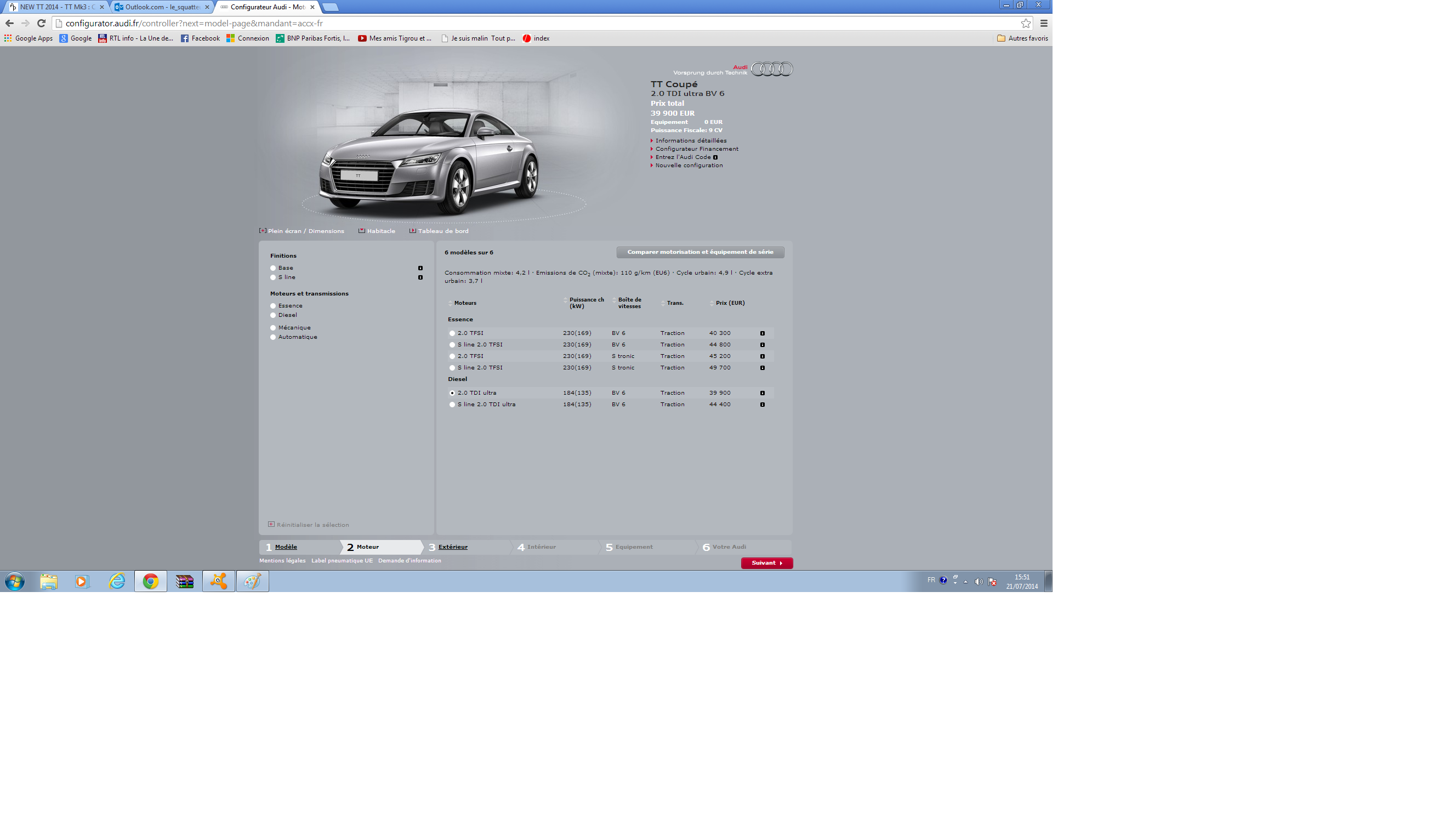Open Plein écran / Dimensions view
This screenshot has height=819, width=1456.
305,231
